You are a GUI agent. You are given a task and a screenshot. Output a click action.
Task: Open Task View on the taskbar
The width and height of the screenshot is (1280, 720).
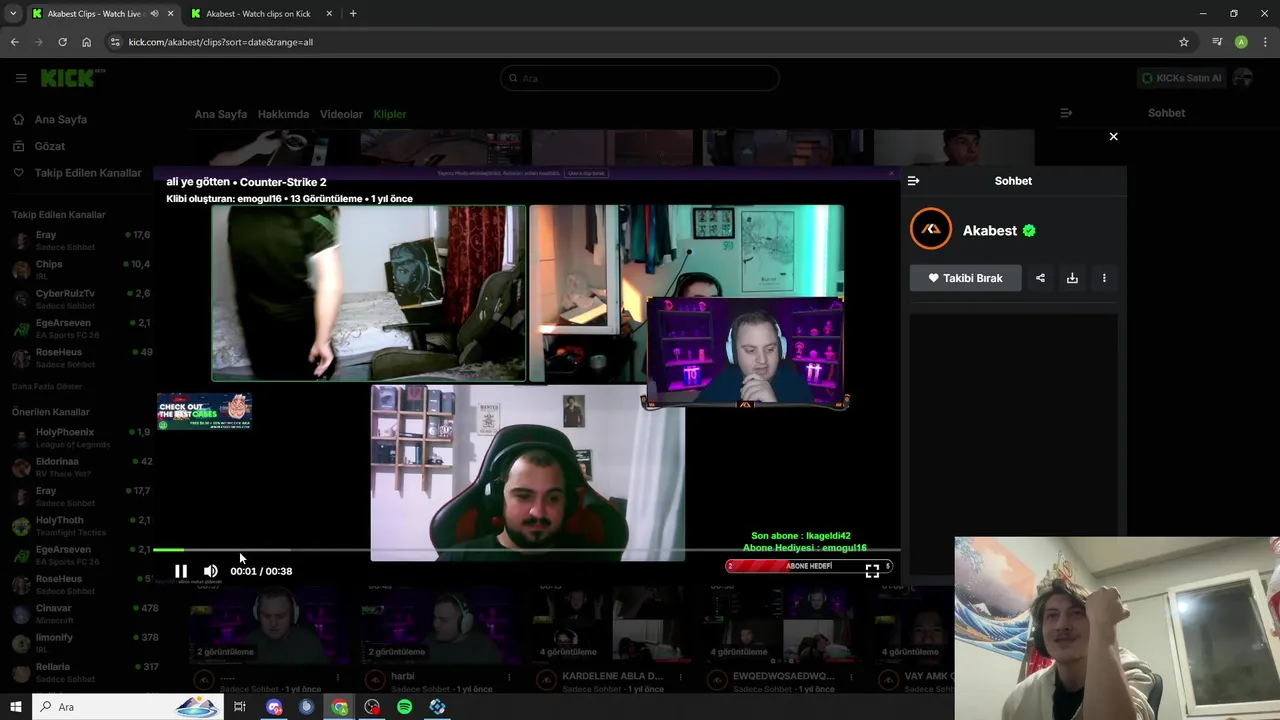240,707
